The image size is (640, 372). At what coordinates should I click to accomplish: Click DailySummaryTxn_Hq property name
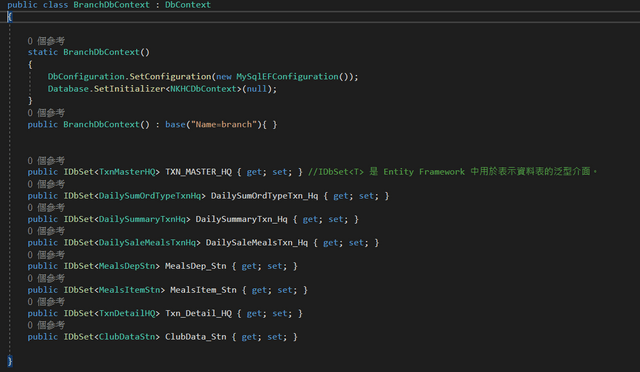point(242,219)
